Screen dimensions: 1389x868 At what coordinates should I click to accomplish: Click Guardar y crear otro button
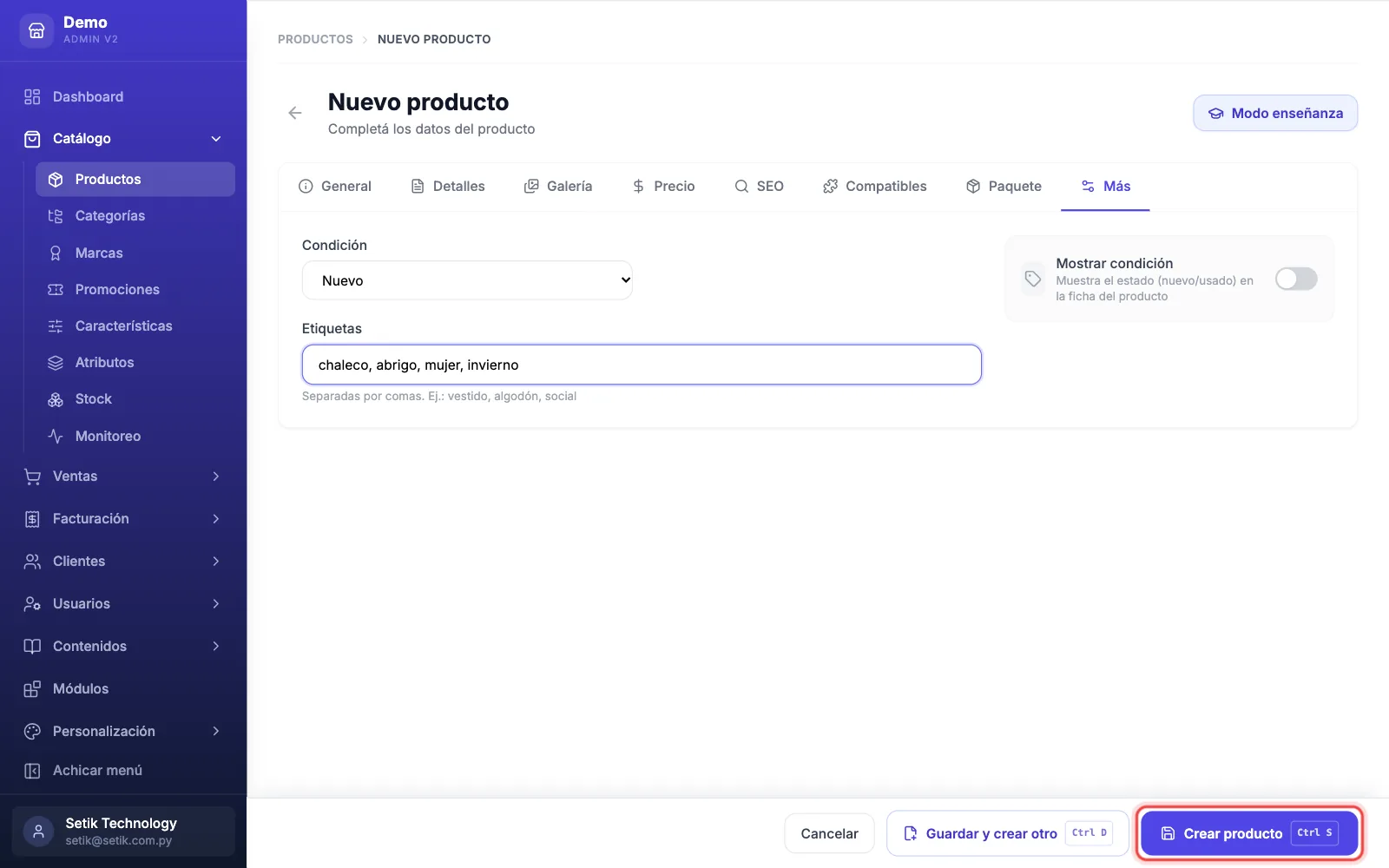pos(1007,833)
